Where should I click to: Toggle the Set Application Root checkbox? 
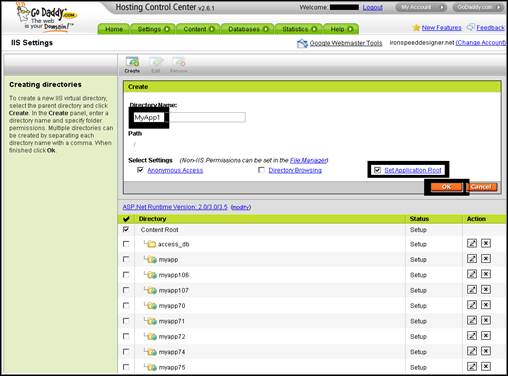377,170
